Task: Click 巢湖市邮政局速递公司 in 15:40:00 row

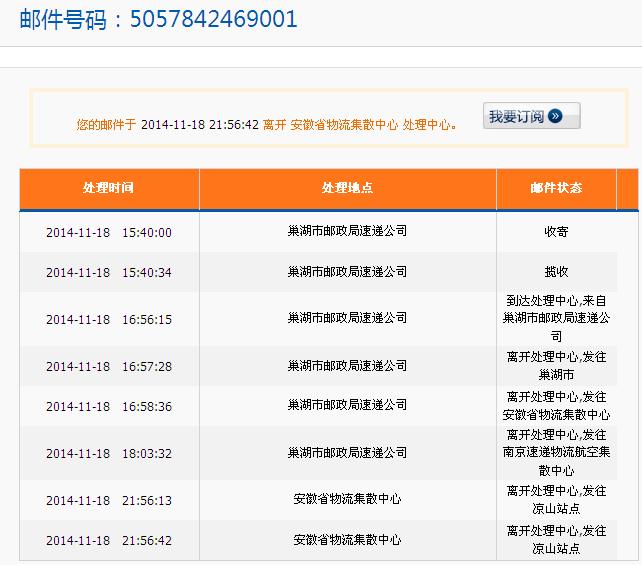Action: (347, 231)
